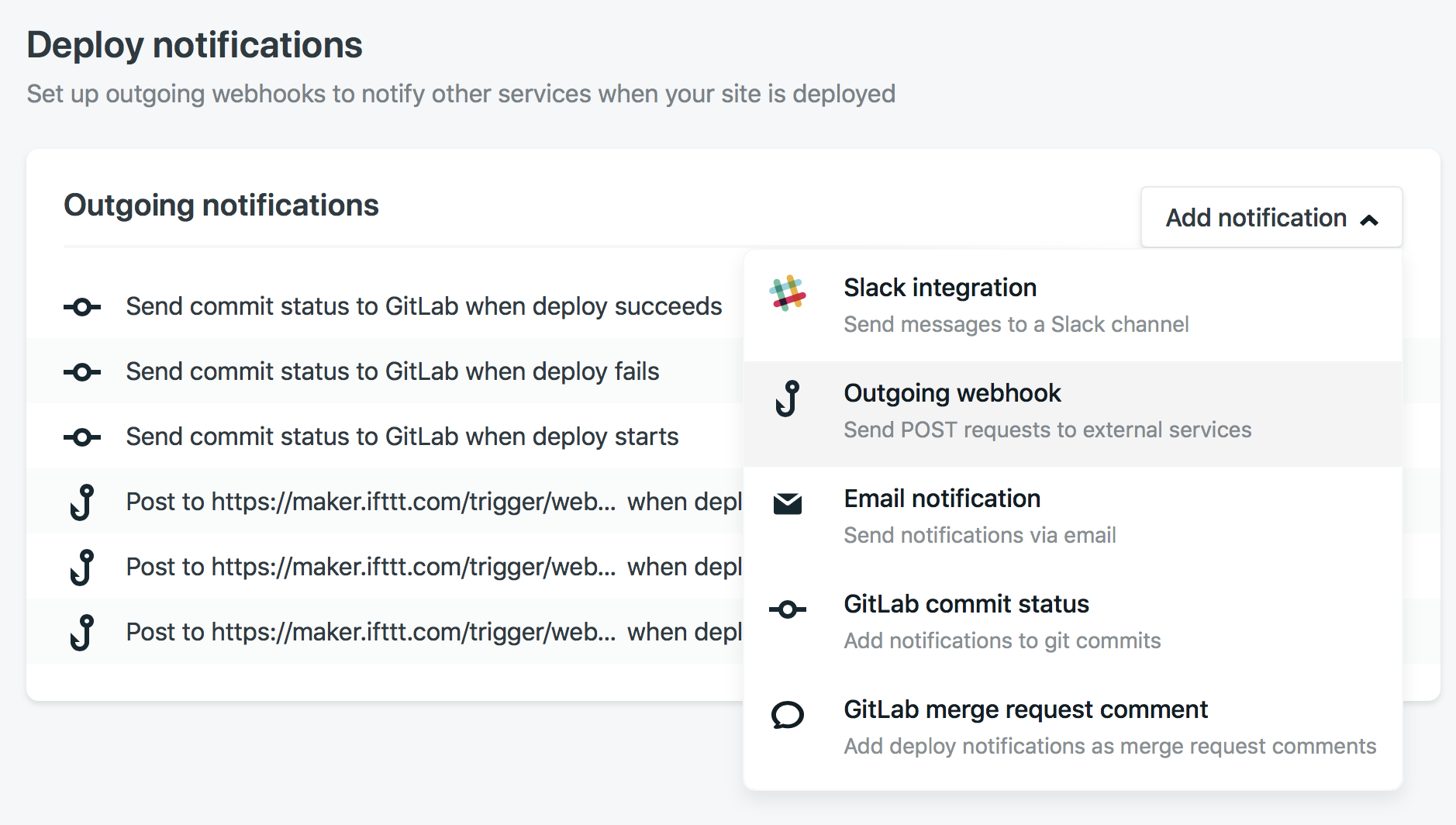Click the commit icon beside the deploy fails row
This screenshot has width=1456, height=825.
[81, 372]
